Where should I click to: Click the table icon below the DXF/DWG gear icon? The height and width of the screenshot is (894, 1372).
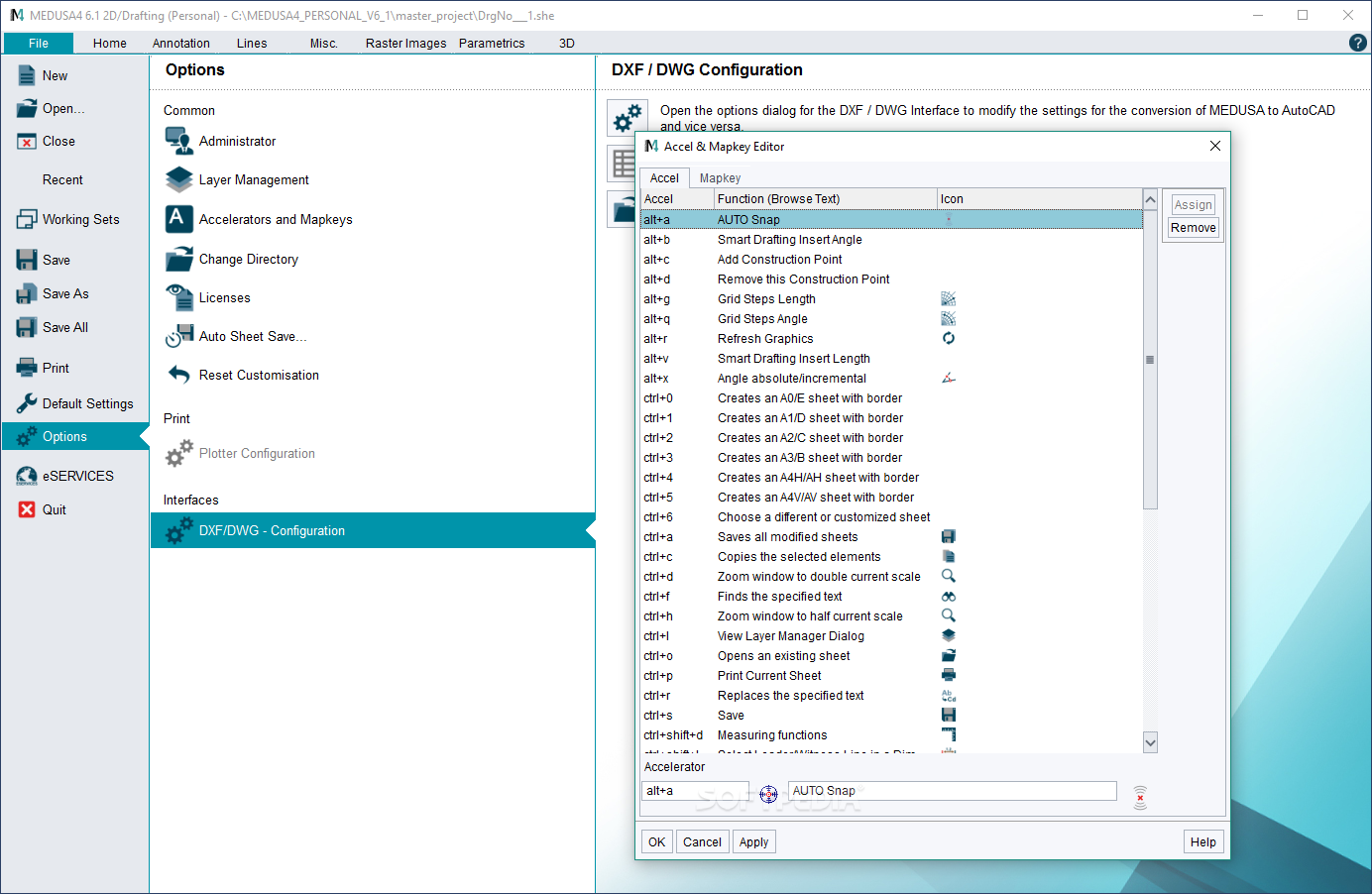pyautogui.click(x=622, y=164)
